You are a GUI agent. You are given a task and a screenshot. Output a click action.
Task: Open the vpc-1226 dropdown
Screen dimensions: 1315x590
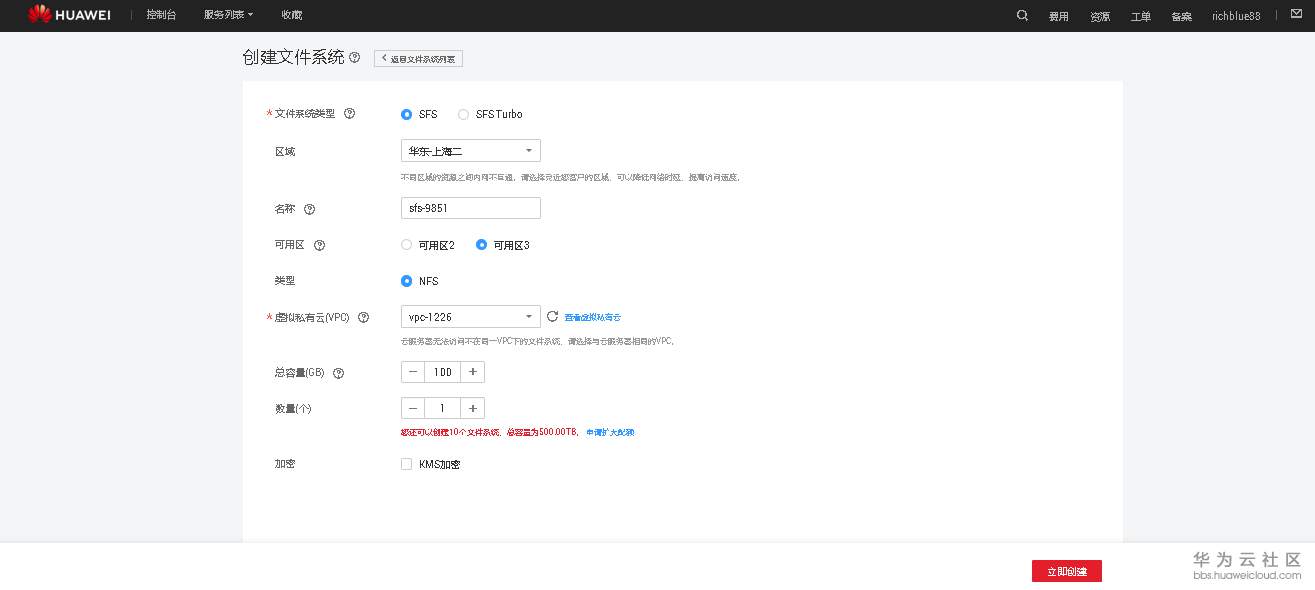pos(470,317)
